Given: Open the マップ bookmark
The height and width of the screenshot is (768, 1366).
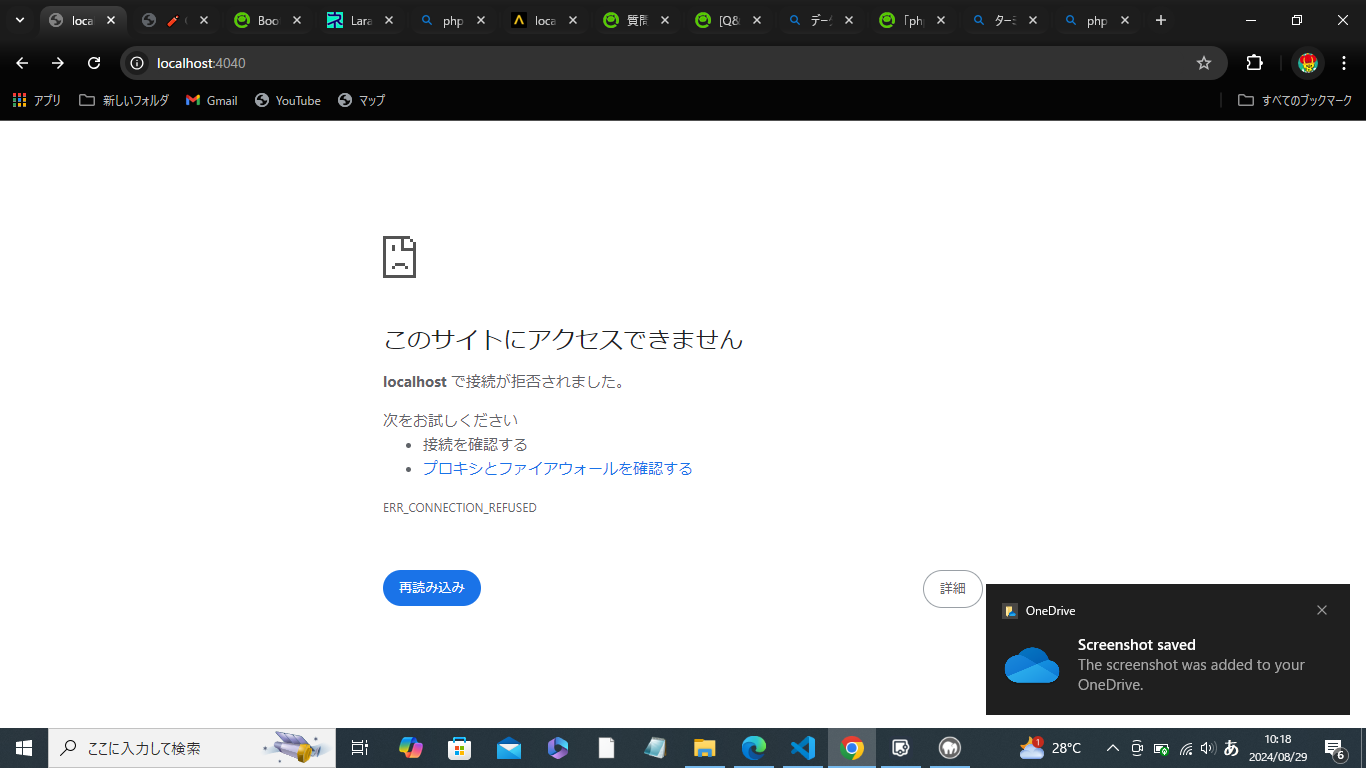Looking at the screenshot, I should (361, 100).
